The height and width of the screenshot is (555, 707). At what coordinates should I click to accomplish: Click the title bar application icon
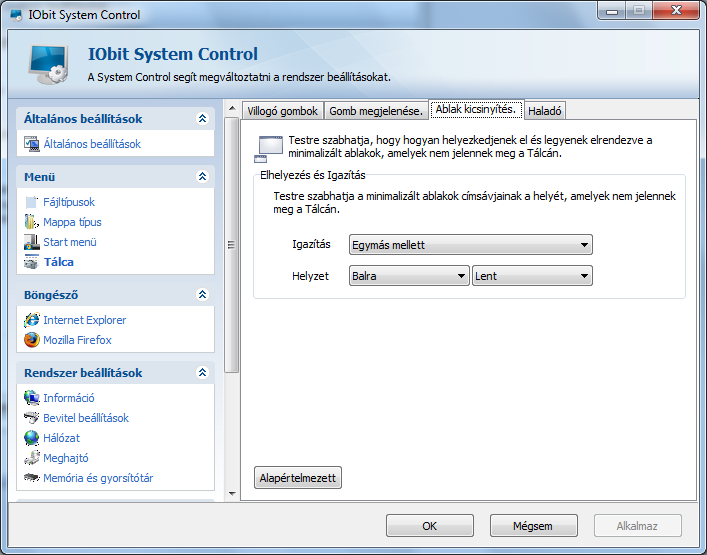(16, 15)
